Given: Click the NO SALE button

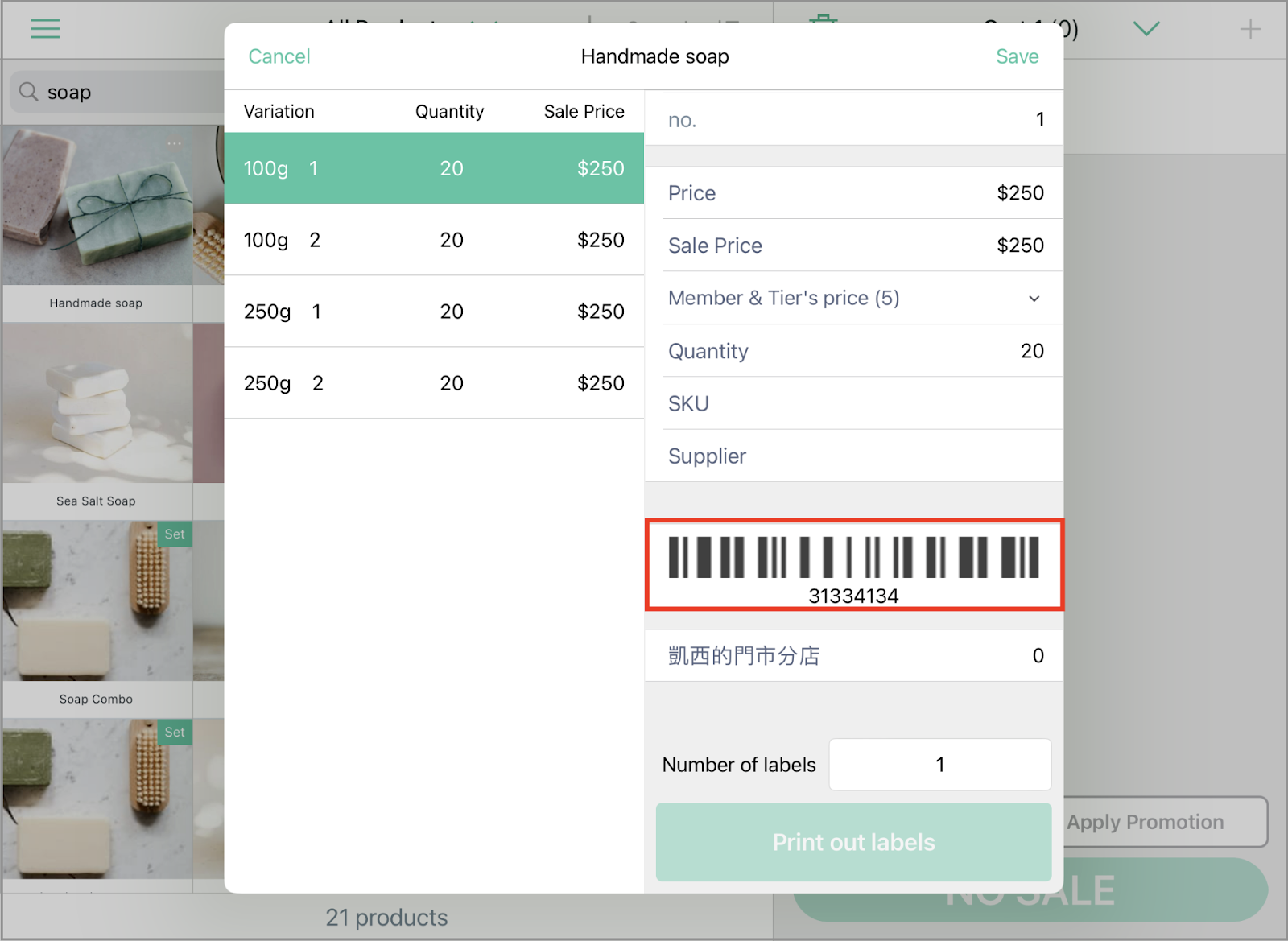Looking at the screenshot, I should tap(1030, 889).
